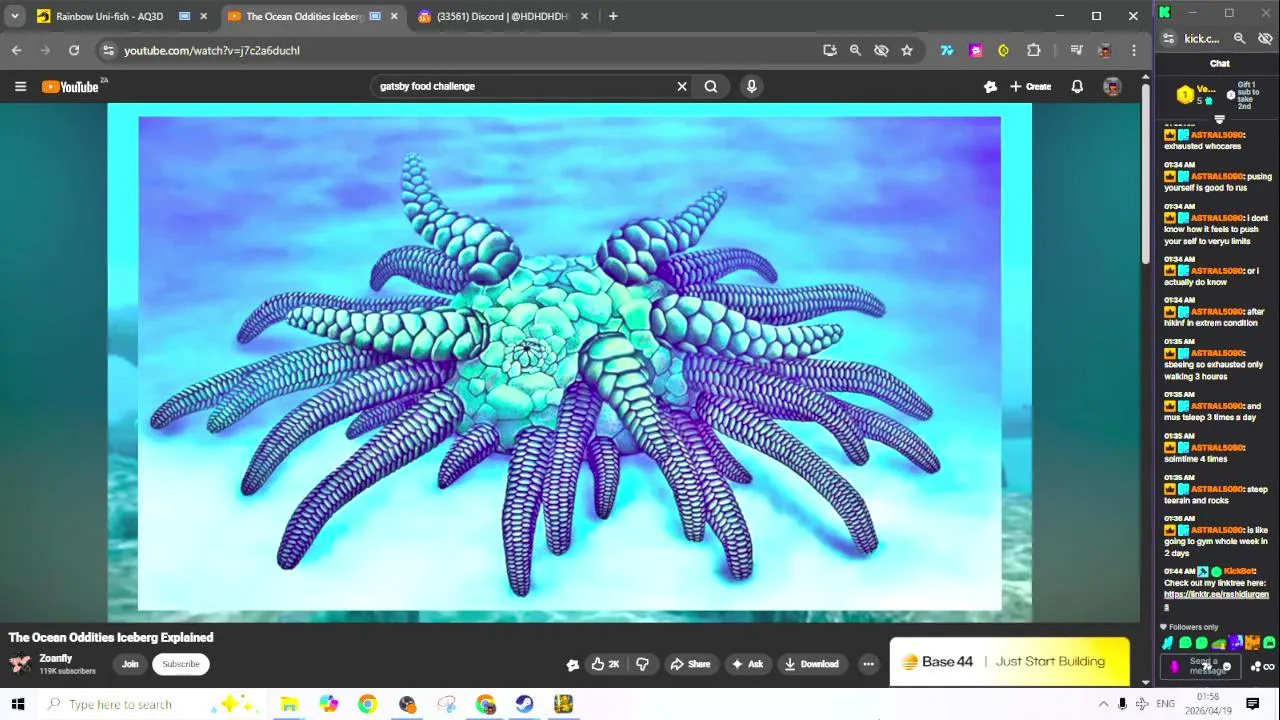
Task: Toggle the Kick window eye-slash icon
Action: pyautogui.click(x=1265, y=39)
